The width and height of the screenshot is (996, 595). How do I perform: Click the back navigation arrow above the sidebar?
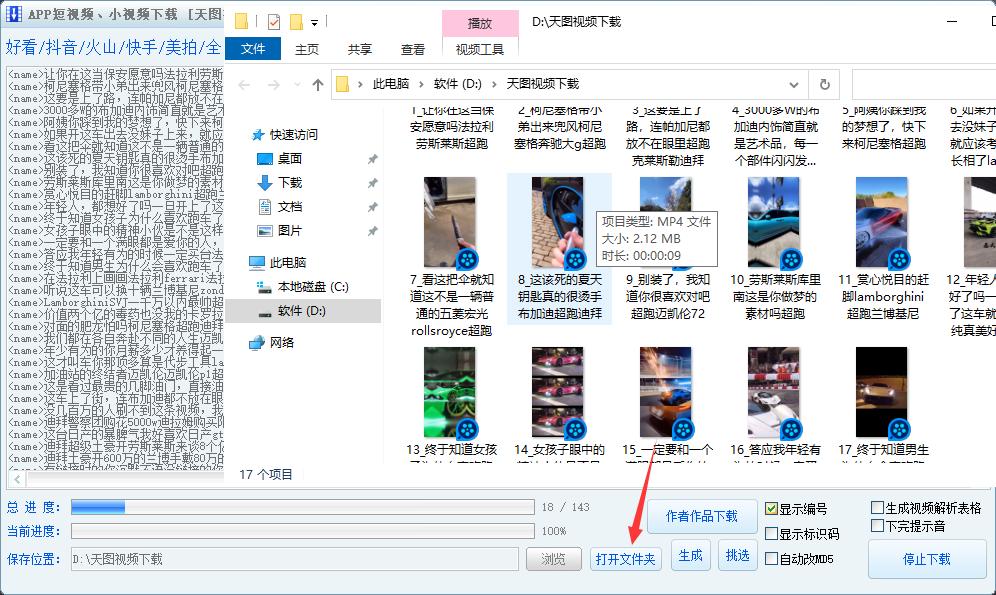243,84
